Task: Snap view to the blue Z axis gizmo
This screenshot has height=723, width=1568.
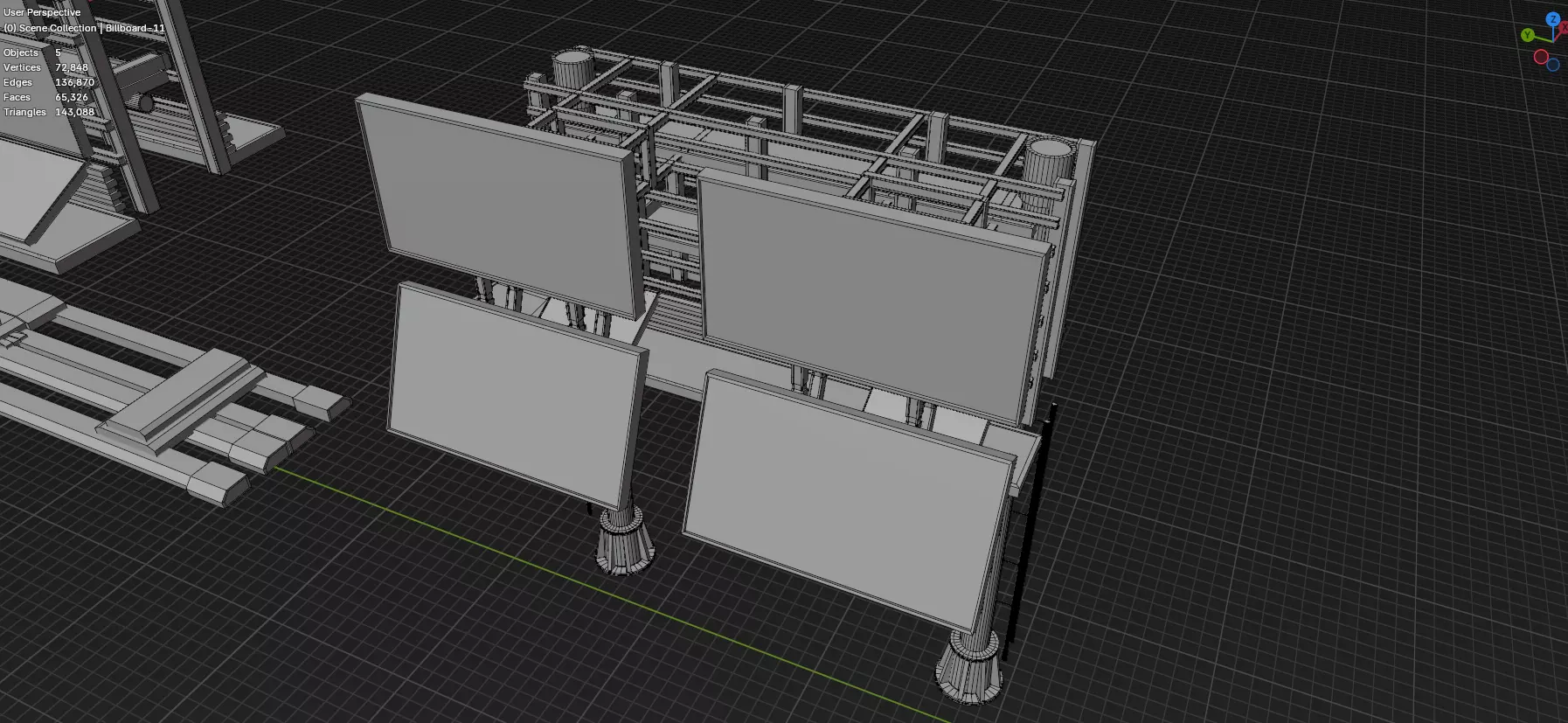Action: point(1553,19)
